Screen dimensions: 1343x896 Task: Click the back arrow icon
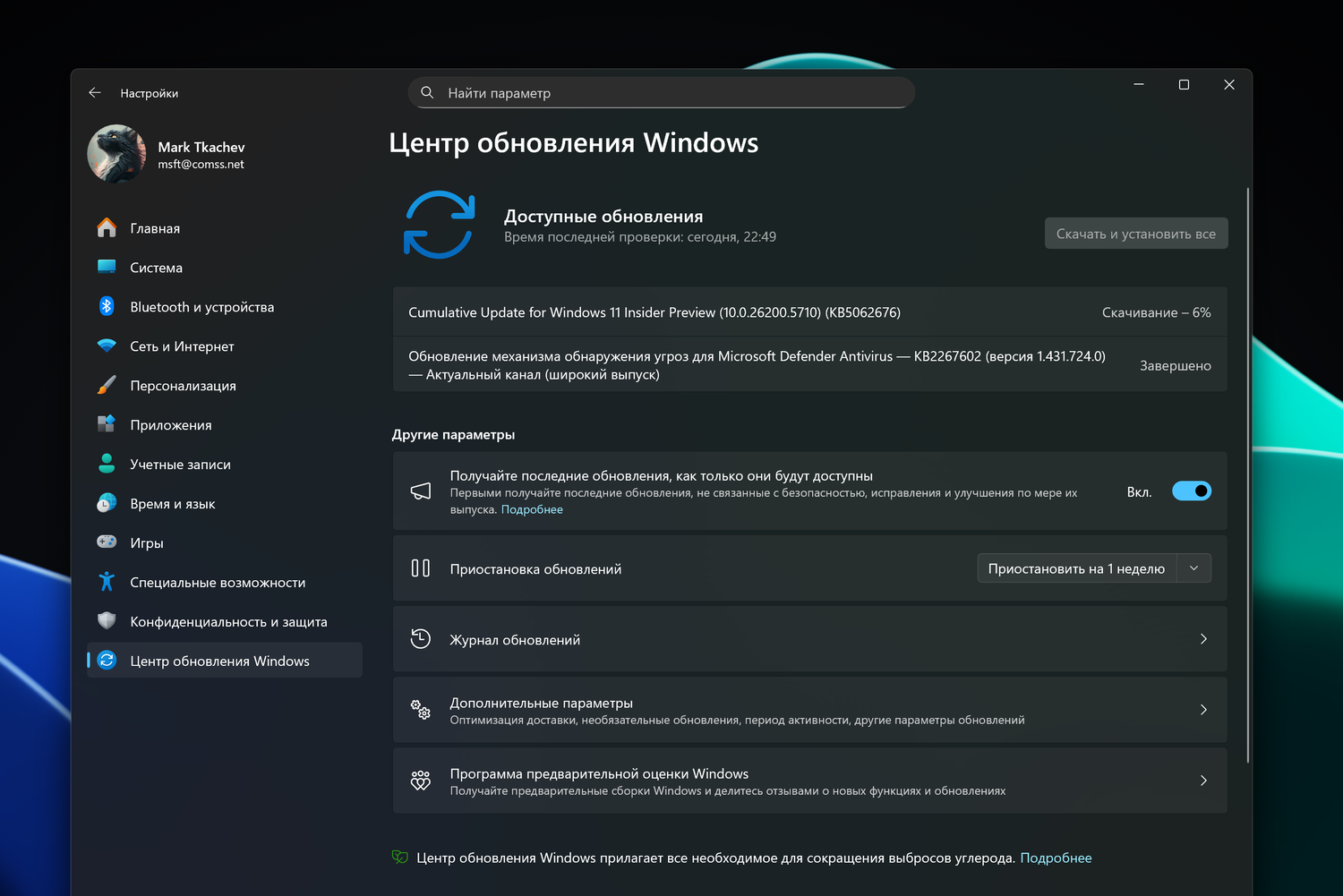pyautogui.click(x=95, y=93)
